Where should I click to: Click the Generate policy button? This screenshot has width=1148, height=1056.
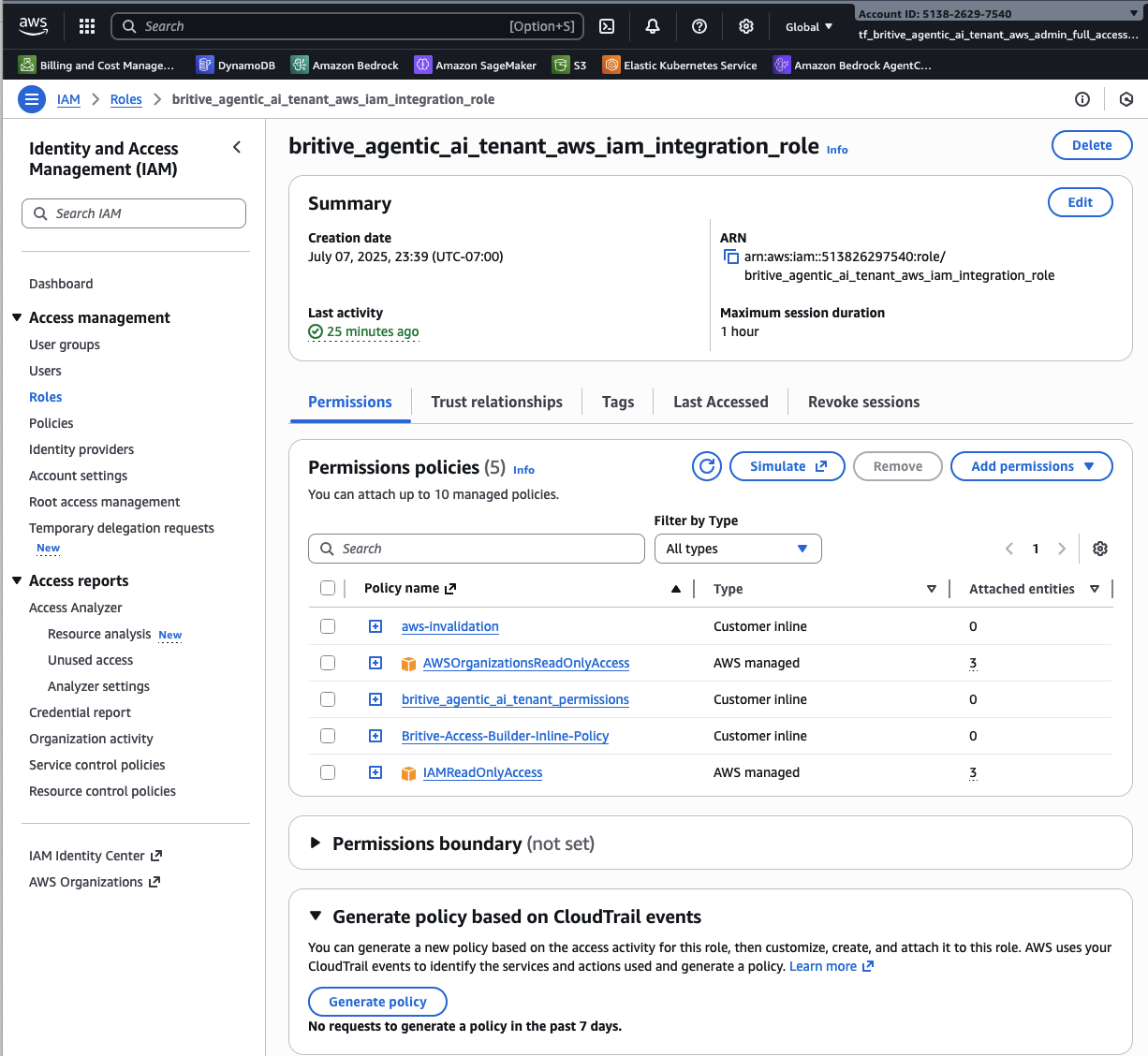coord(377,1002)
